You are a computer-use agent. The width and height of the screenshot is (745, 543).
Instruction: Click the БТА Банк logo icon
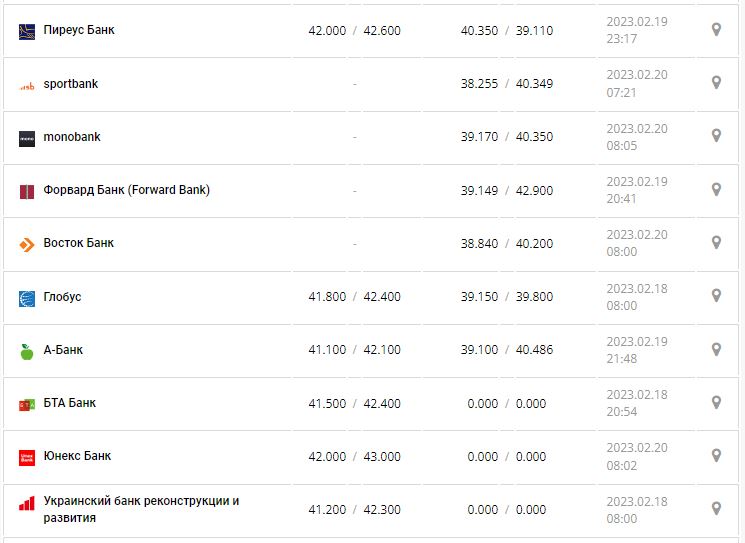pos(27,404)
